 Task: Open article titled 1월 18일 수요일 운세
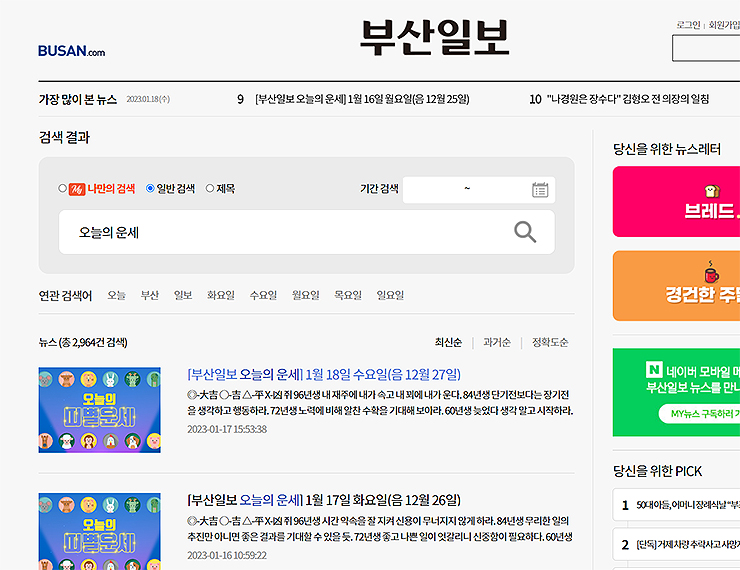click(x=324, y=375)
